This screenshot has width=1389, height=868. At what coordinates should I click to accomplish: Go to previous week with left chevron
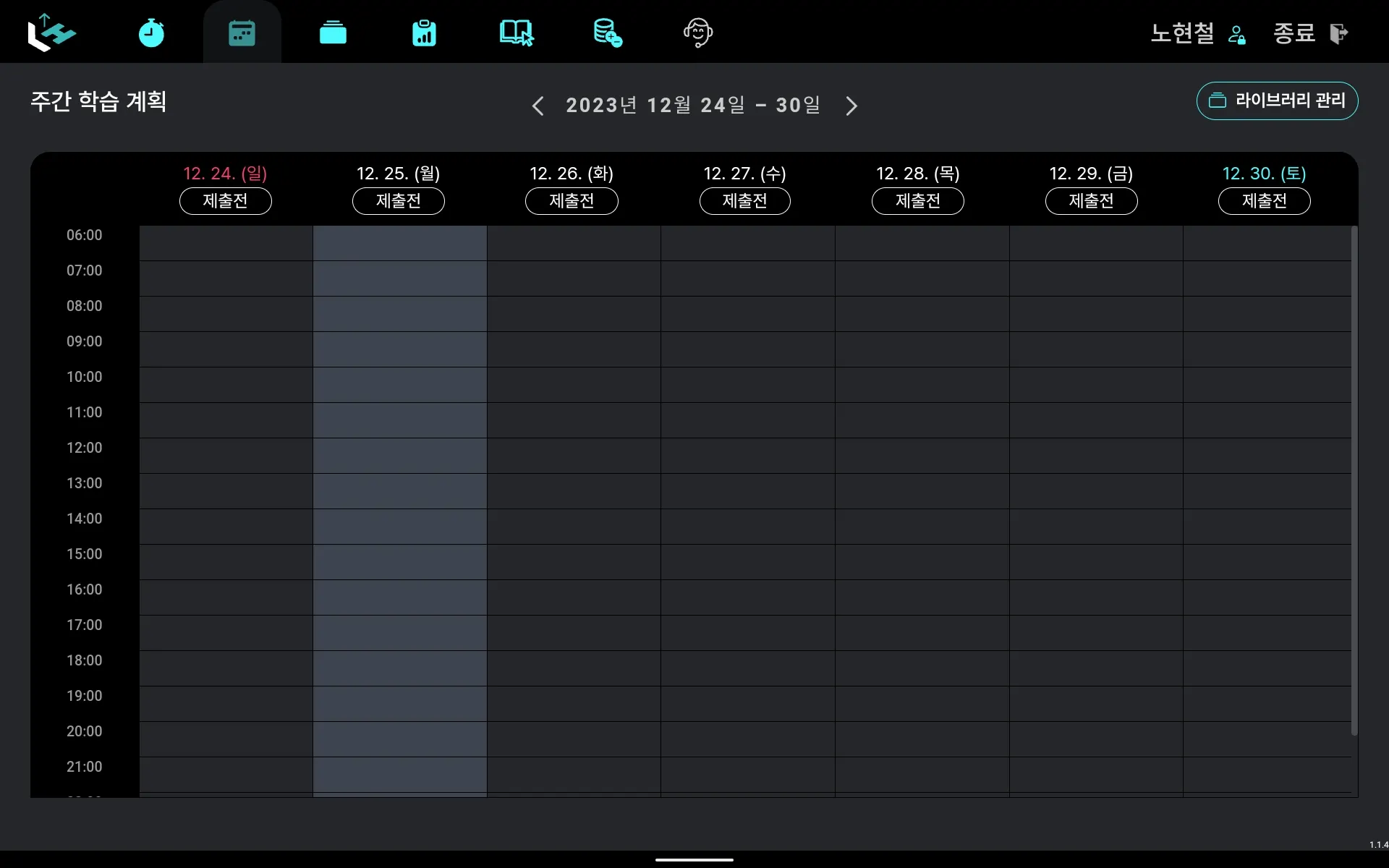point(538,106)
